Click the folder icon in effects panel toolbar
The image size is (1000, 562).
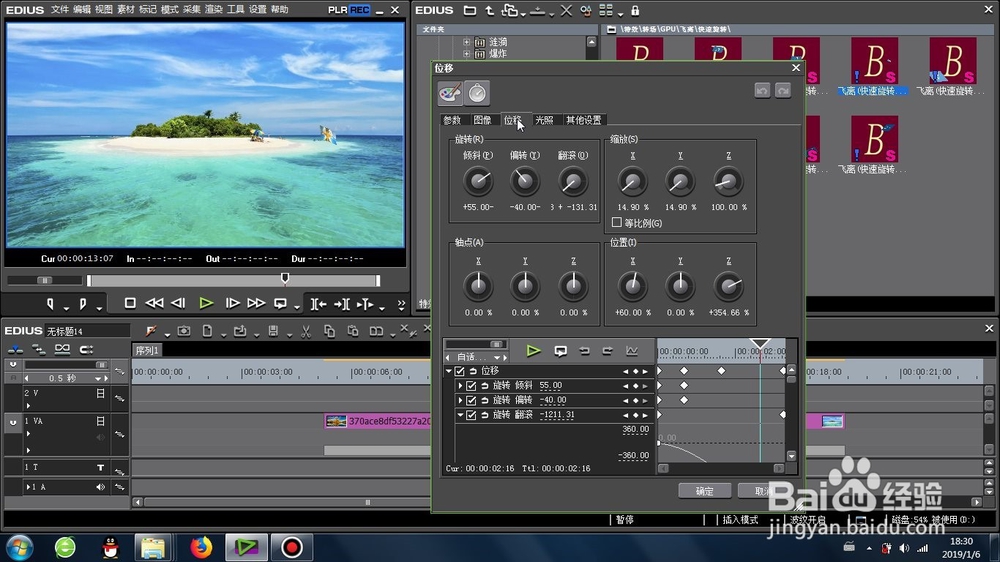[x=470, y=11]
